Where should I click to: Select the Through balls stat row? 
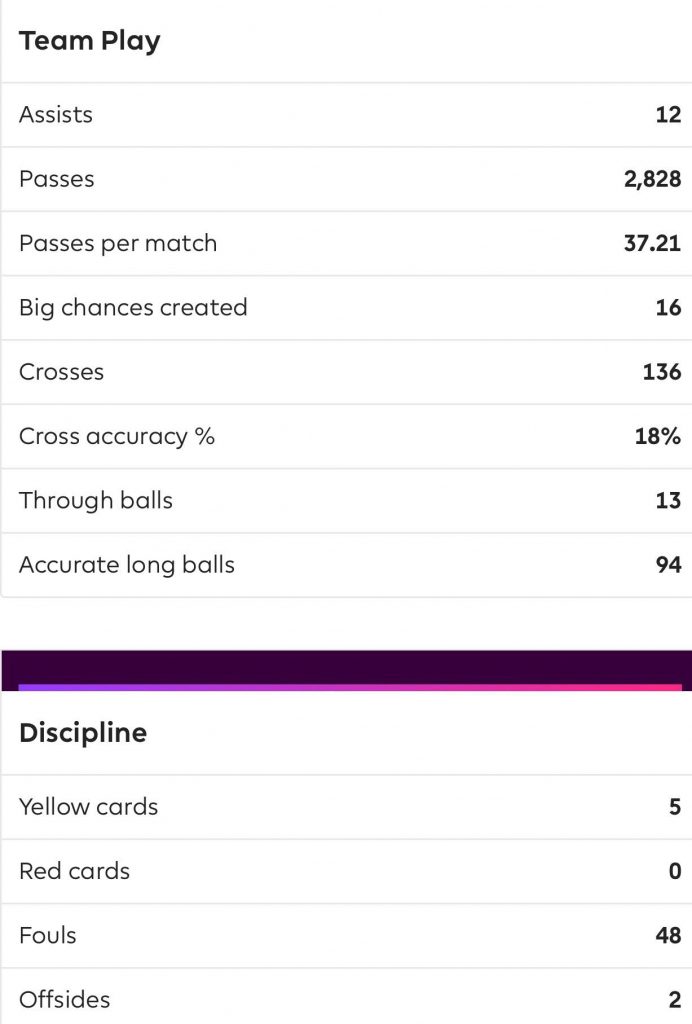coord(347,501)
